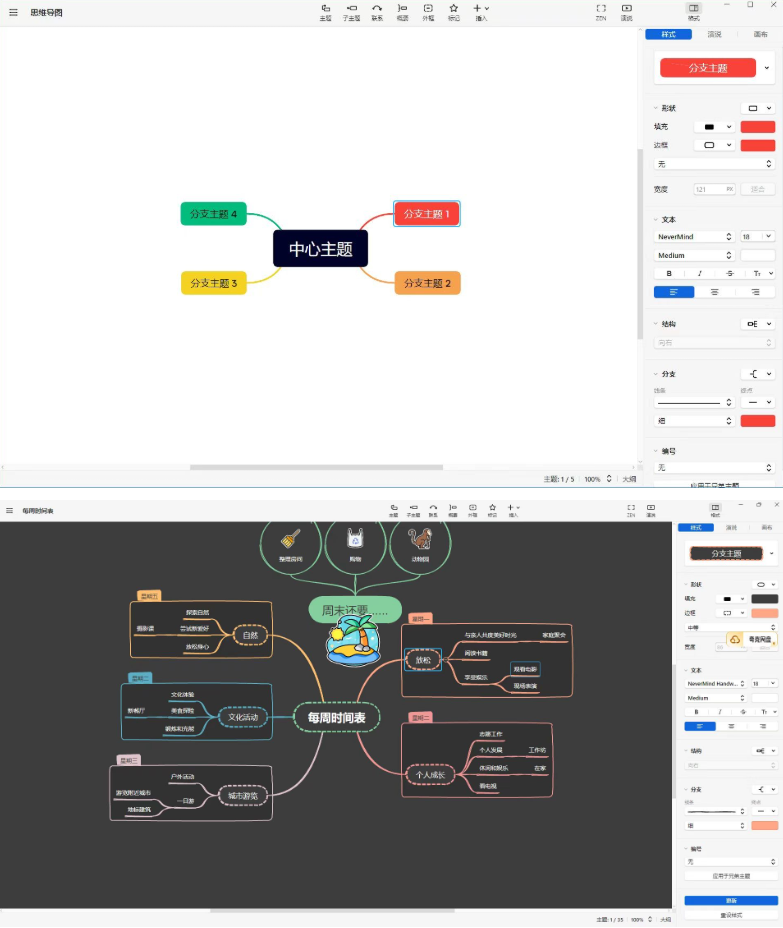783x928 pixels.
Task: Toggle 格式 format panel in bottom window
Action: coord(715,510)
